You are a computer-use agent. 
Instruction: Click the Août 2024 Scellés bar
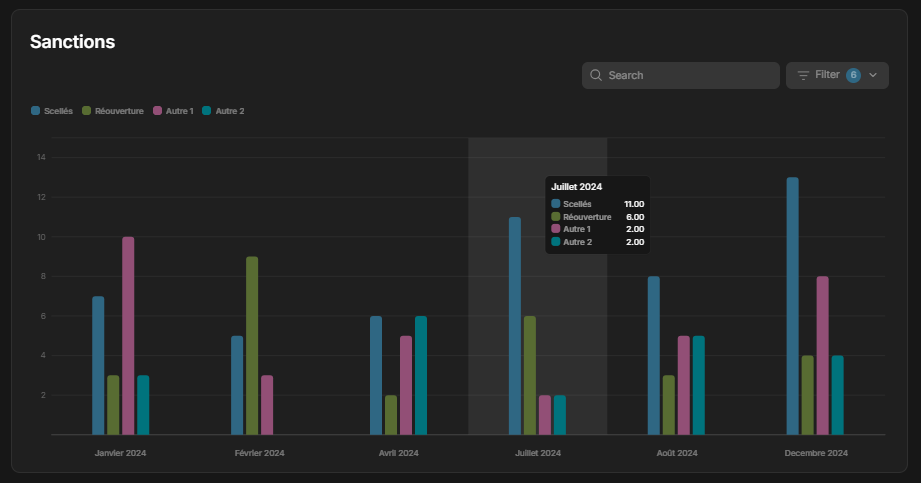point(654,356)
